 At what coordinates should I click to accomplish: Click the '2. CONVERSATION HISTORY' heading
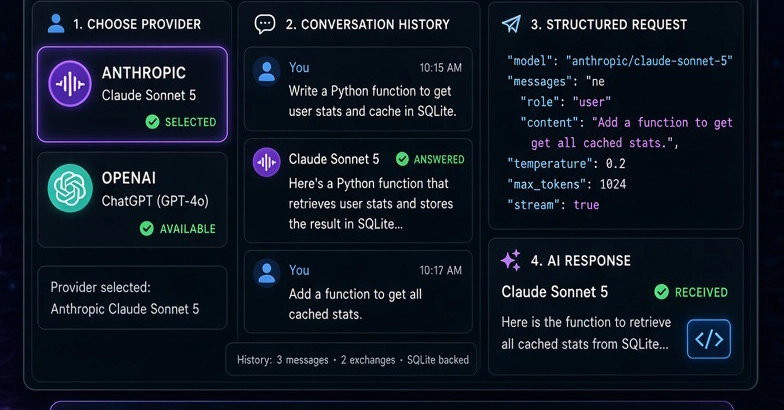tap(368, 24)
